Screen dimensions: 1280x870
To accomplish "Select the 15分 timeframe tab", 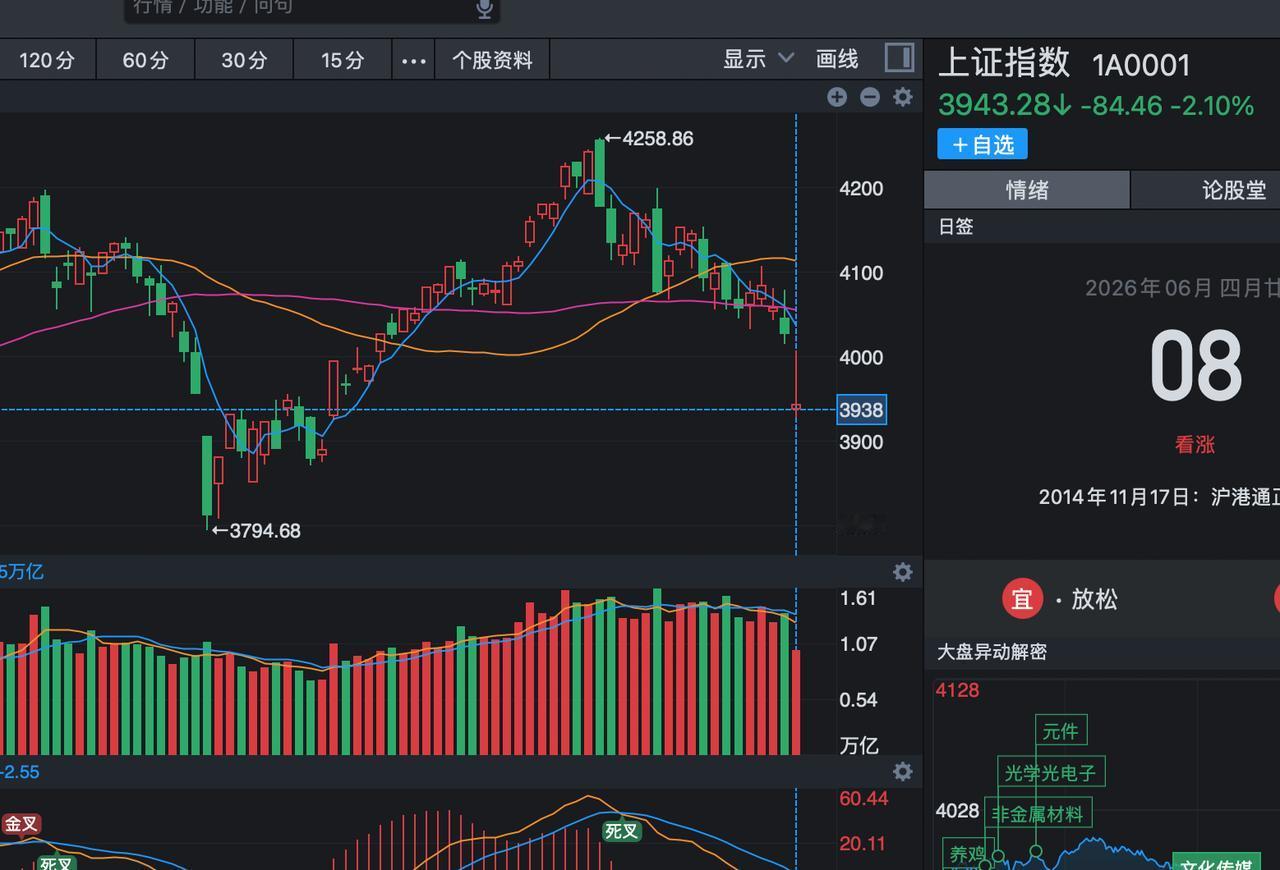I will click(342, 60).
